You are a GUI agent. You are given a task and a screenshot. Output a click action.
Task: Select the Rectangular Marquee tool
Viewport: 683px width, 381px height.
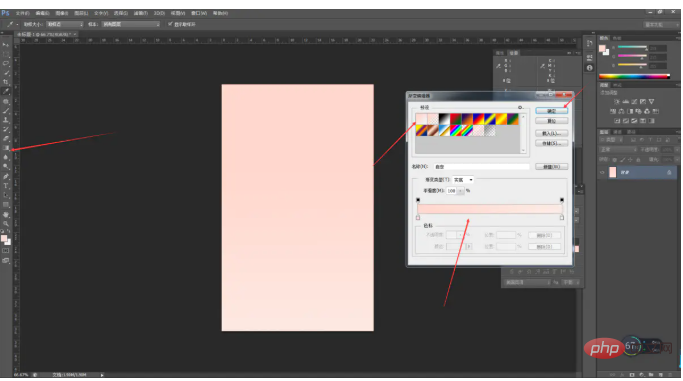(6, 54)
